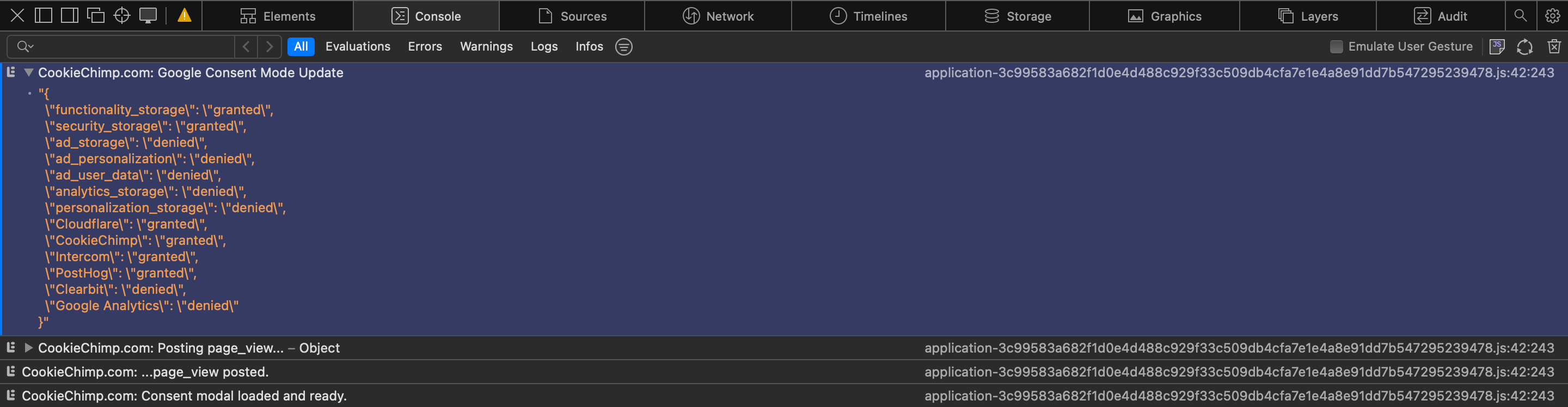Screen dimensions: 1568x407
Task: Open source link for Consent modal loaded row
Action: [x=1239, y=396]
